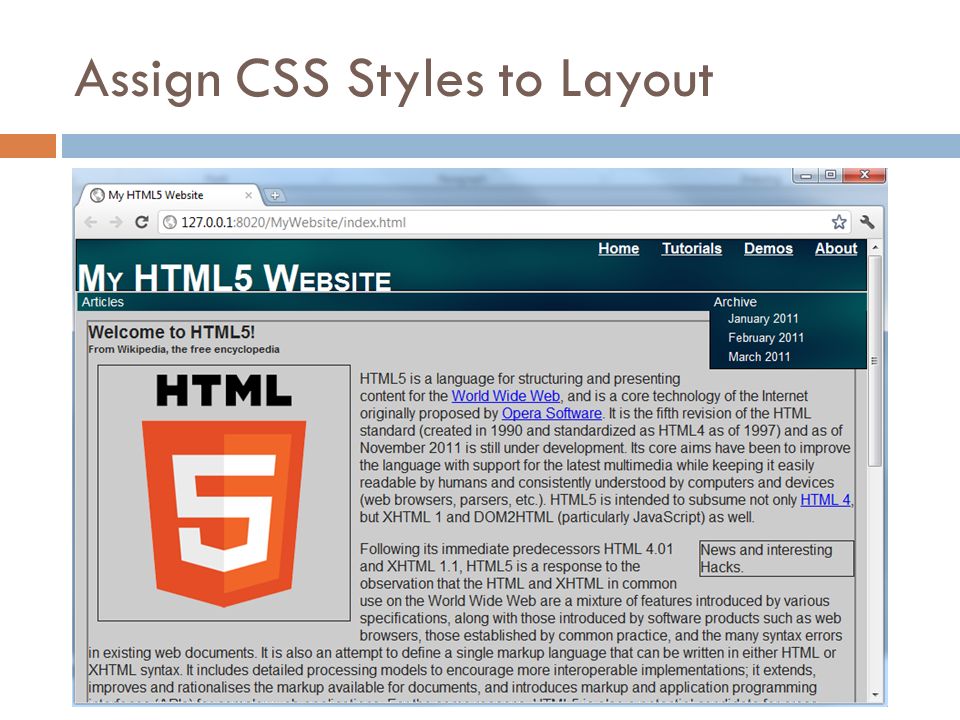Click the browser back arrow
The image size is (960, 720).
pyautogui.click(x=91, y=222)
